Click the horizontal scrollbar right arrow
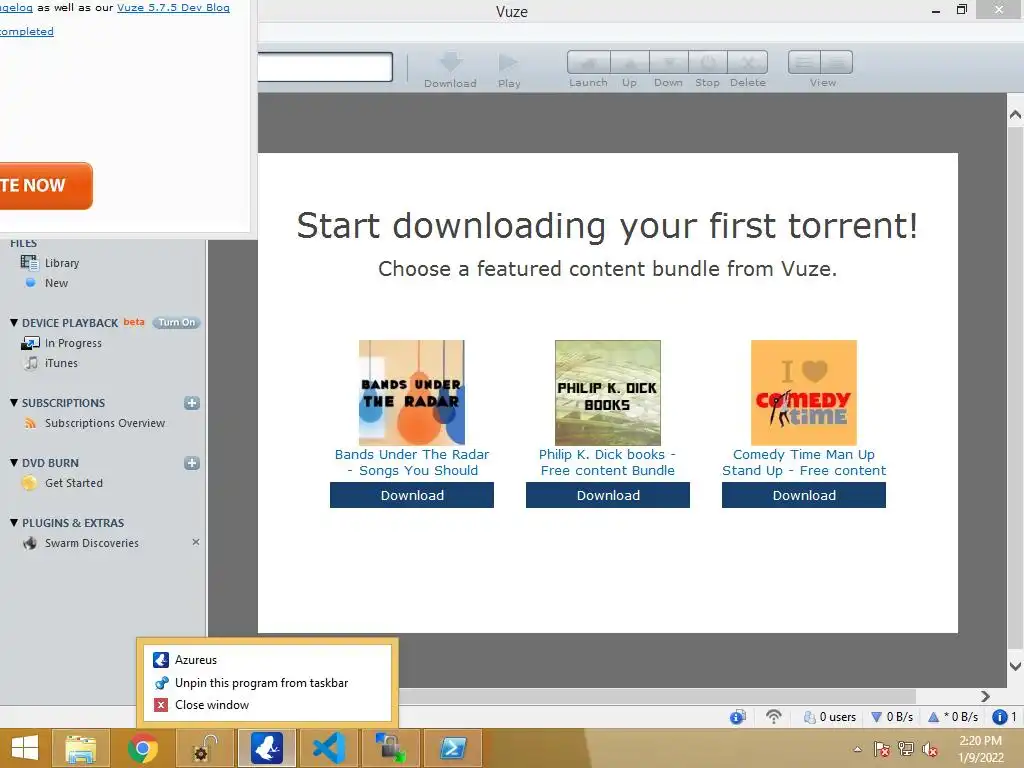This screenshot has height=768, width=1024. pyautogui.click(x=985, y=696)
